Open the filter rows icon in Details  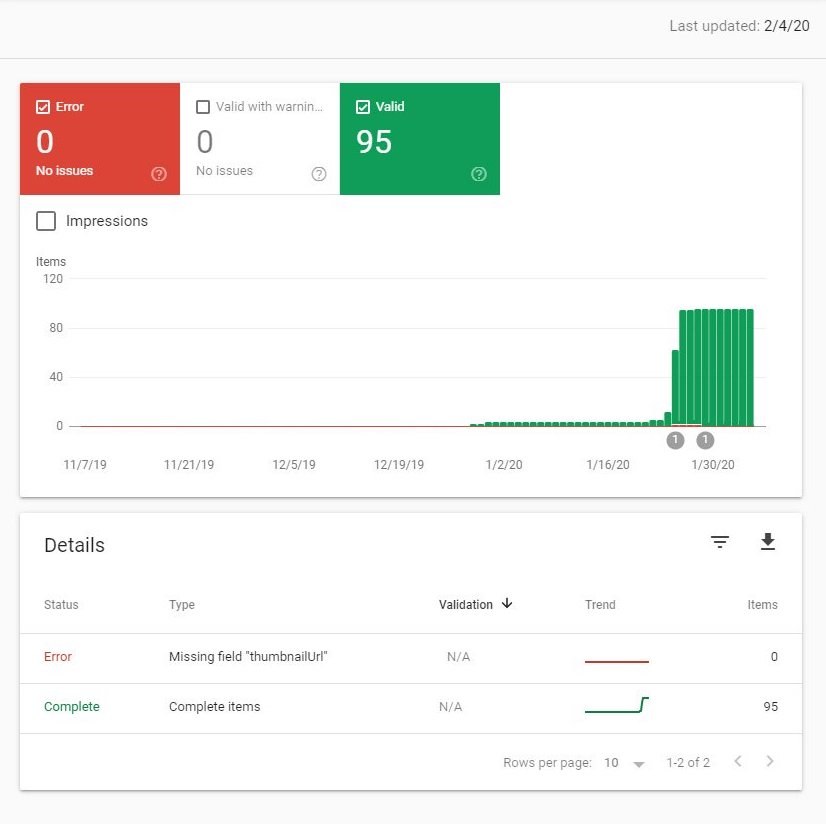(x=720, y=542)
